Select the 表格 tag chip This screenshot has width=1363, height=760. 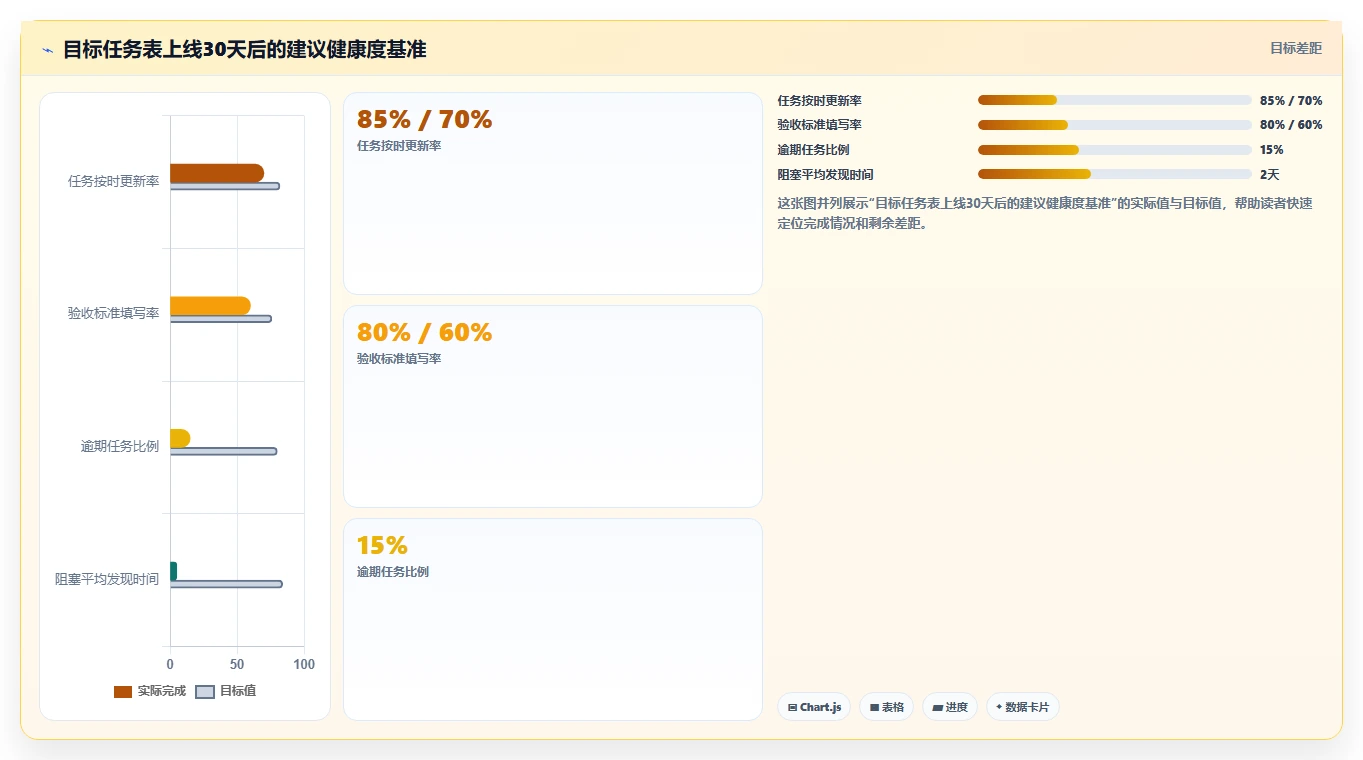point(886,707)
